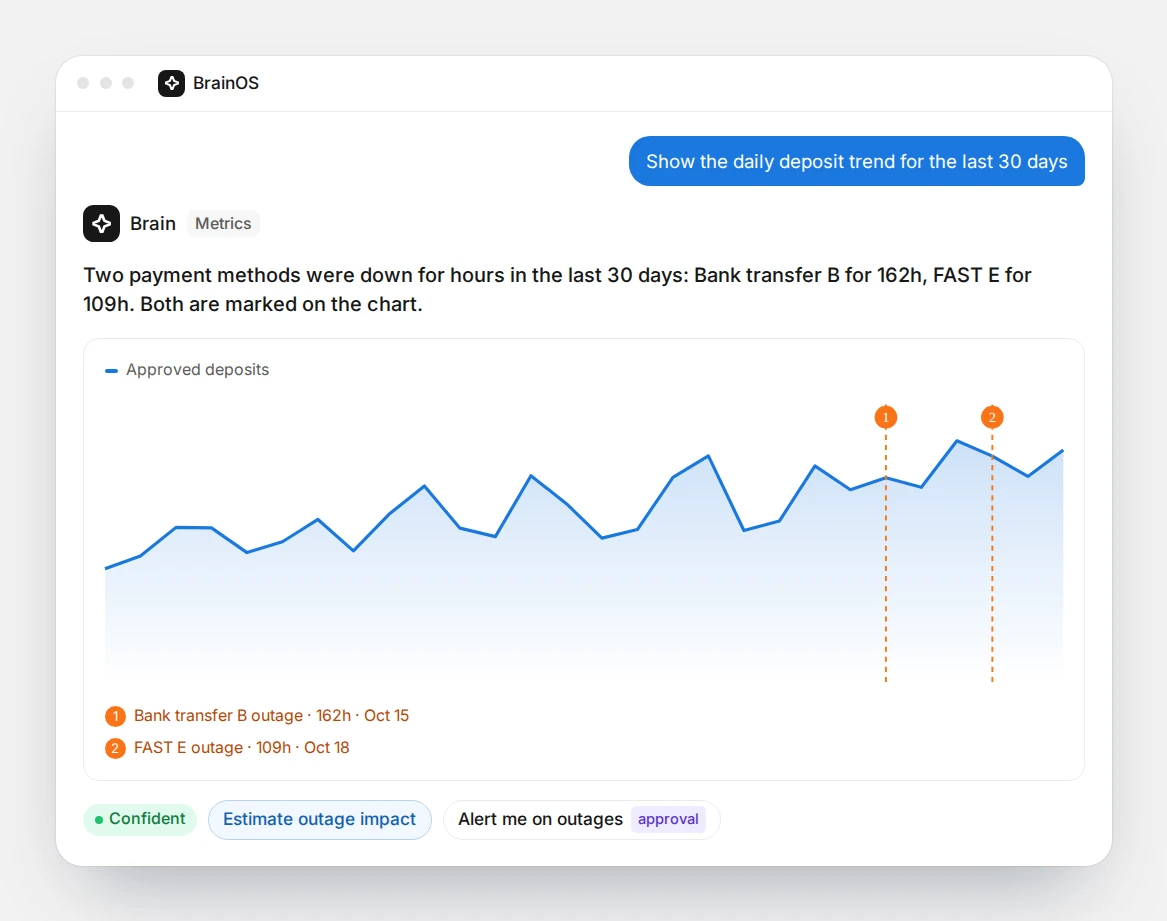Click the green dot in Confident pill
1167x921 pixels.
[99, 820]
